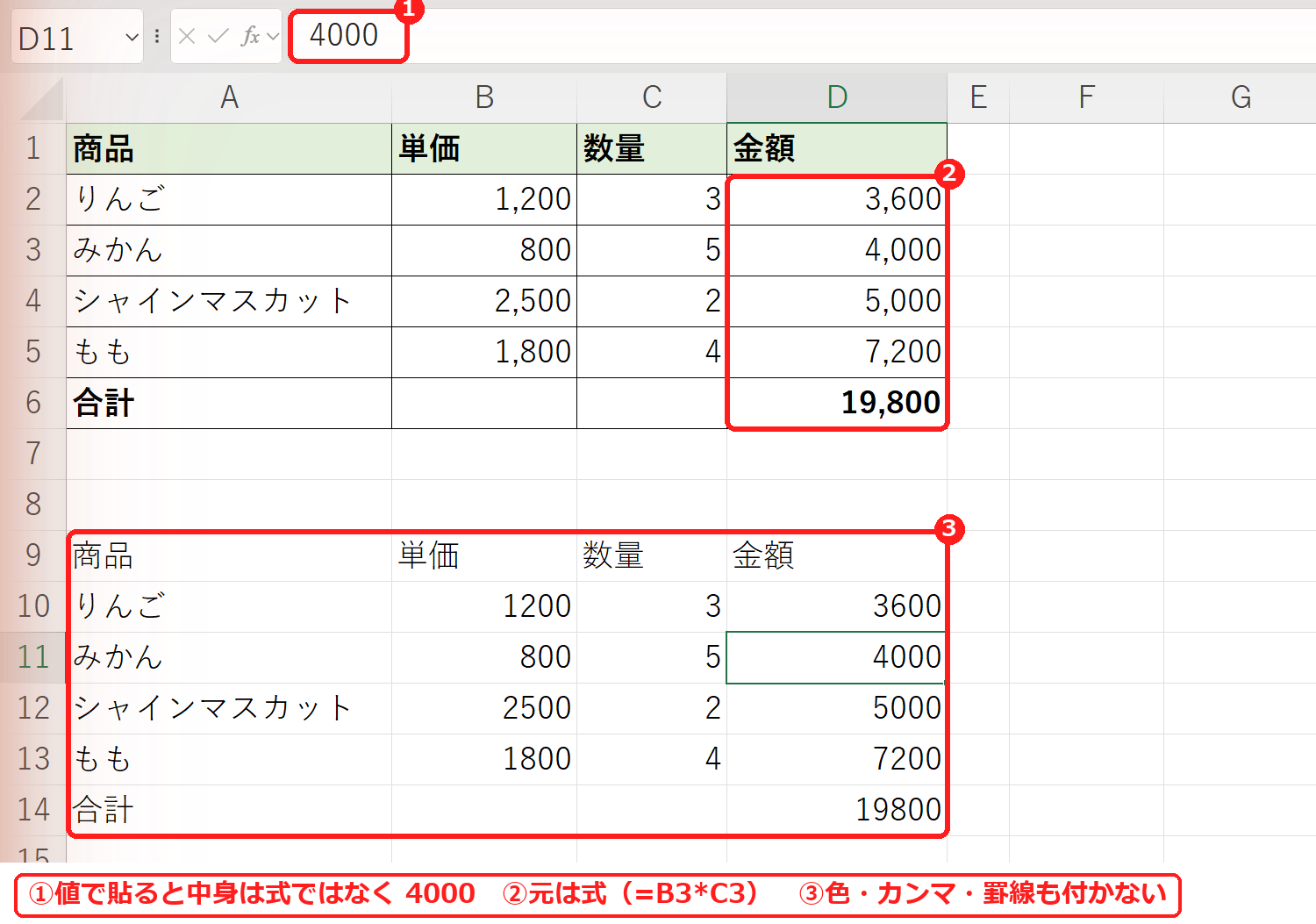The image size is (1316, 924).
Task: Expand the fx dropdown chevron in formula bar
Action: coord(273,36)
